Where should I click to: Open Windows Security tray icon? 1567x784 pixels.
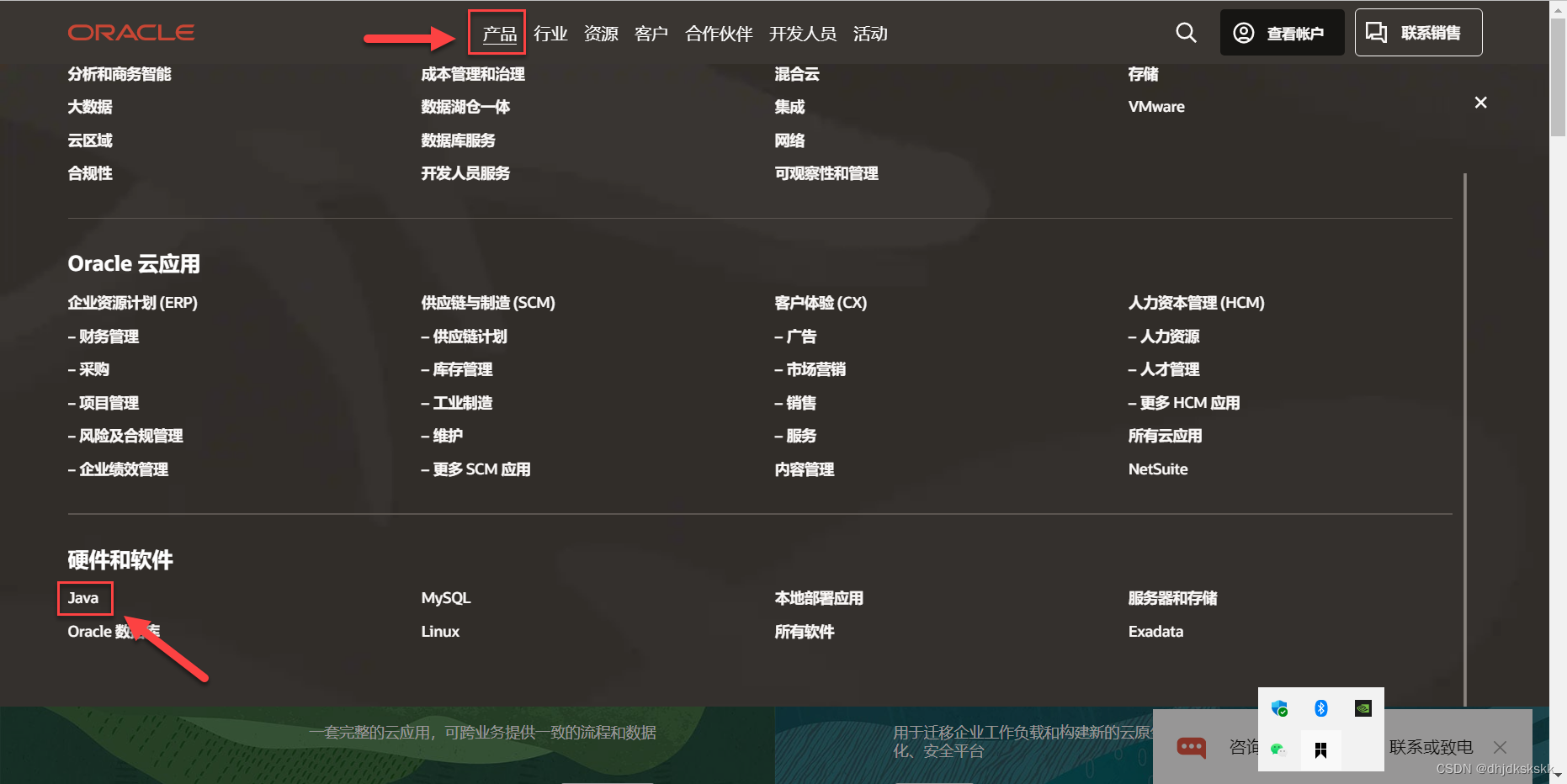1280,708
